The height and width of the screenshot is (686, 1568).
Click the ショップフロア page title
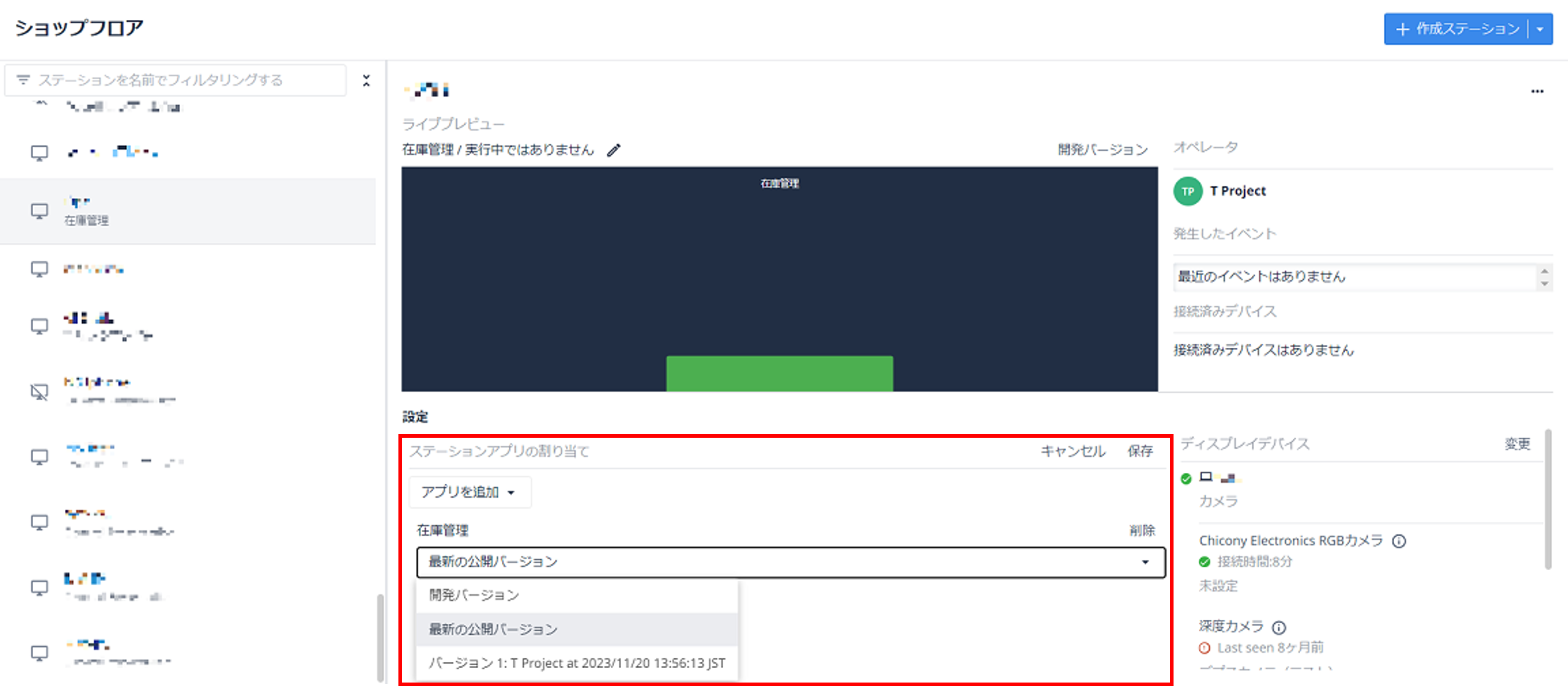click(79, 28)
